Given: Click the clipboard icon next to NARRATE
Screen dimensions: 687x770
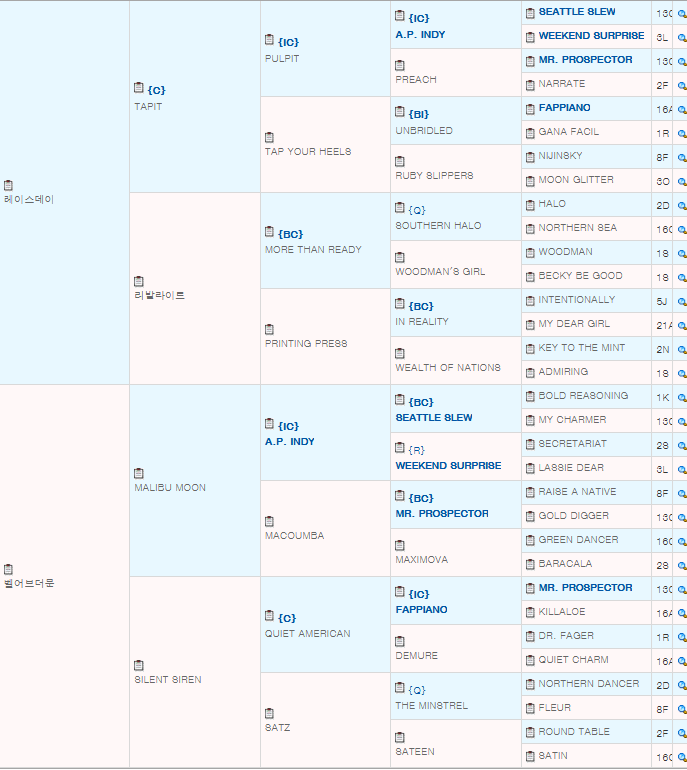Looking at the screenshot, I should 530,85.
